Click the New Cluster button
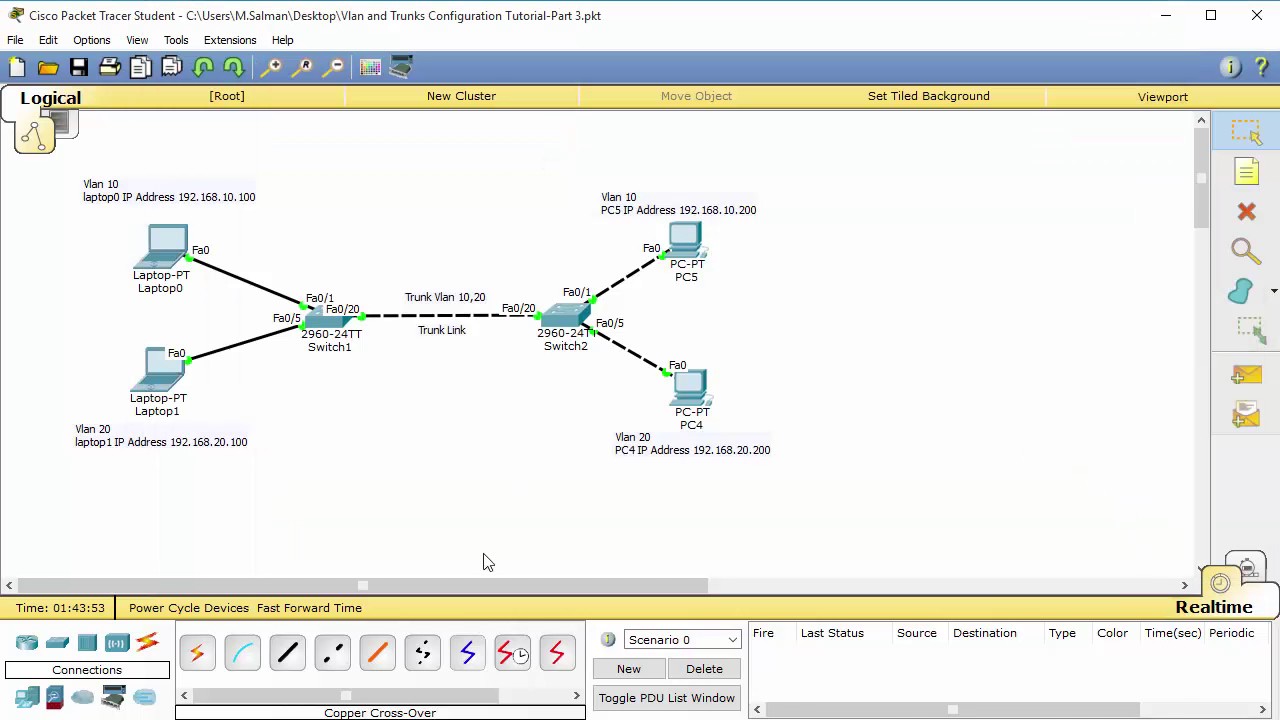 click(461, 96)
